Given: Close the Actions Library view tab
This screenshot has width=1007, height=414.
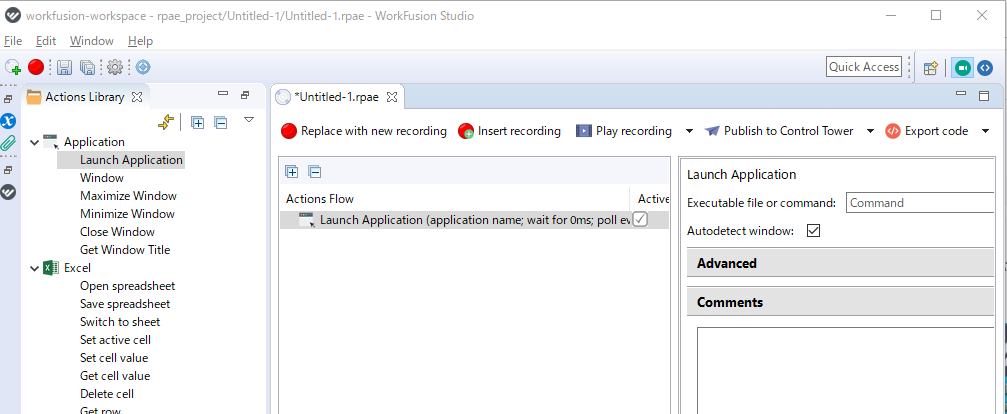Looking at the screenshot, I should (136, 97).
